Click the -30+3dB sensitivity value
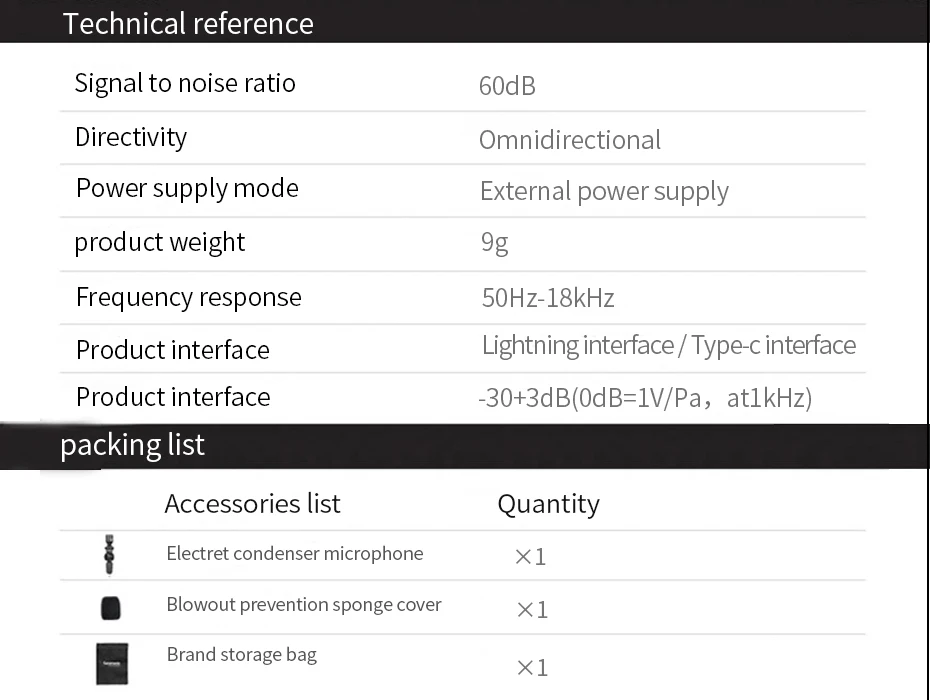930x700 pixels. click(645, 399)
